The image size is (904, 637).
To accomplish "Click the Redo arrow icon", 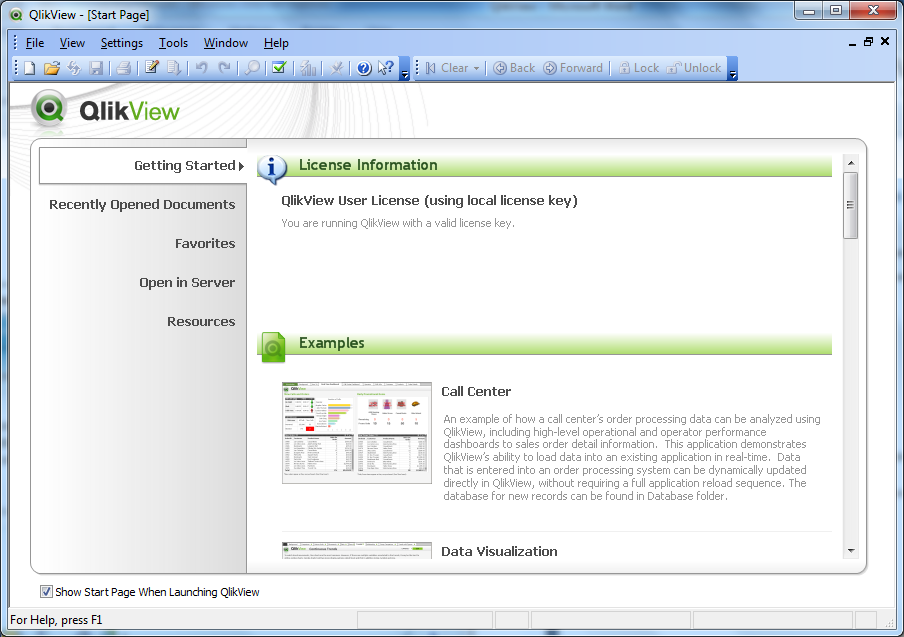I will 224,68.
